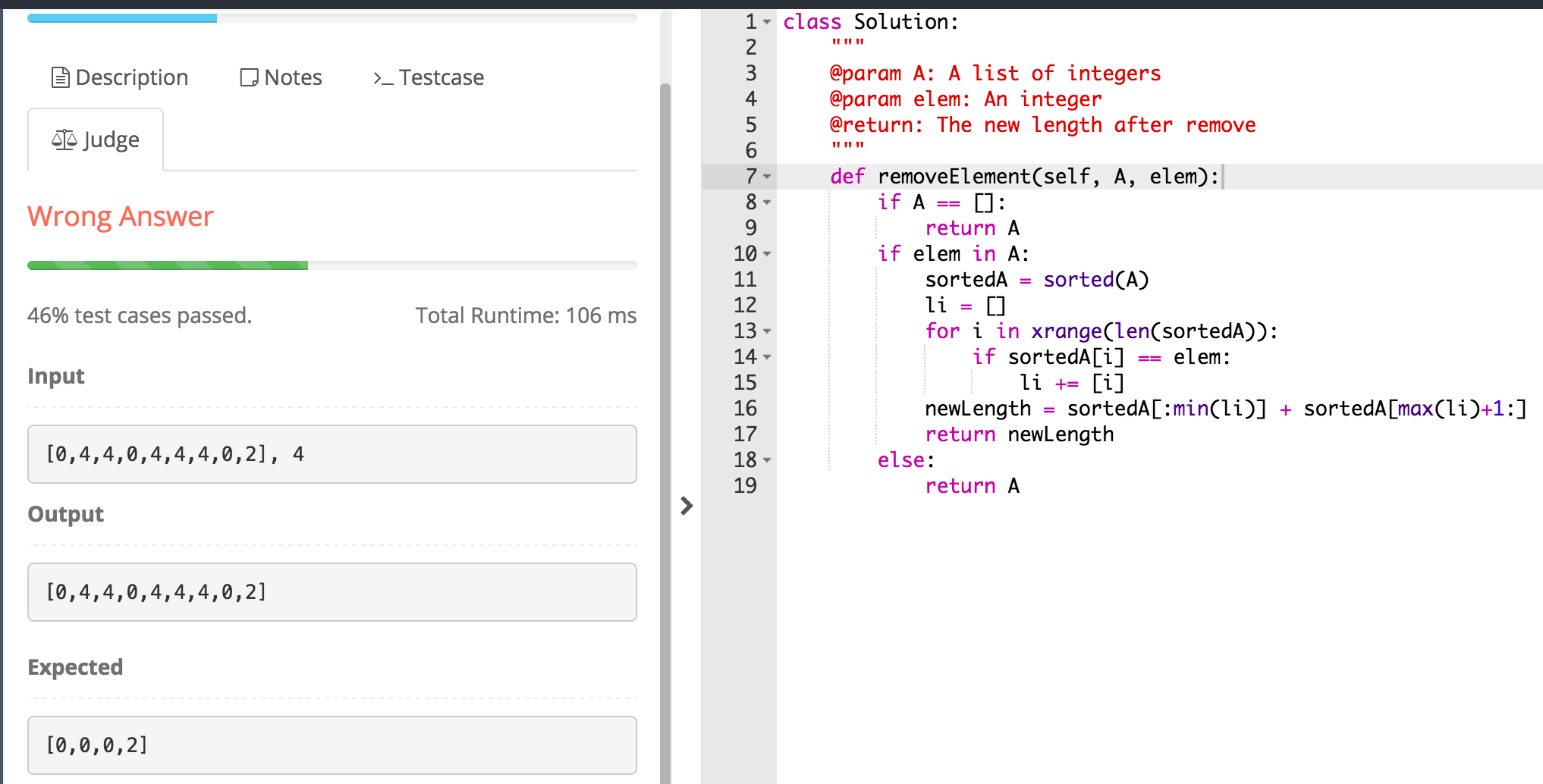Click the 'Input' section heading
Image resolution: width=1543 pixels, height=784 pixels.
tap(56, 376)
